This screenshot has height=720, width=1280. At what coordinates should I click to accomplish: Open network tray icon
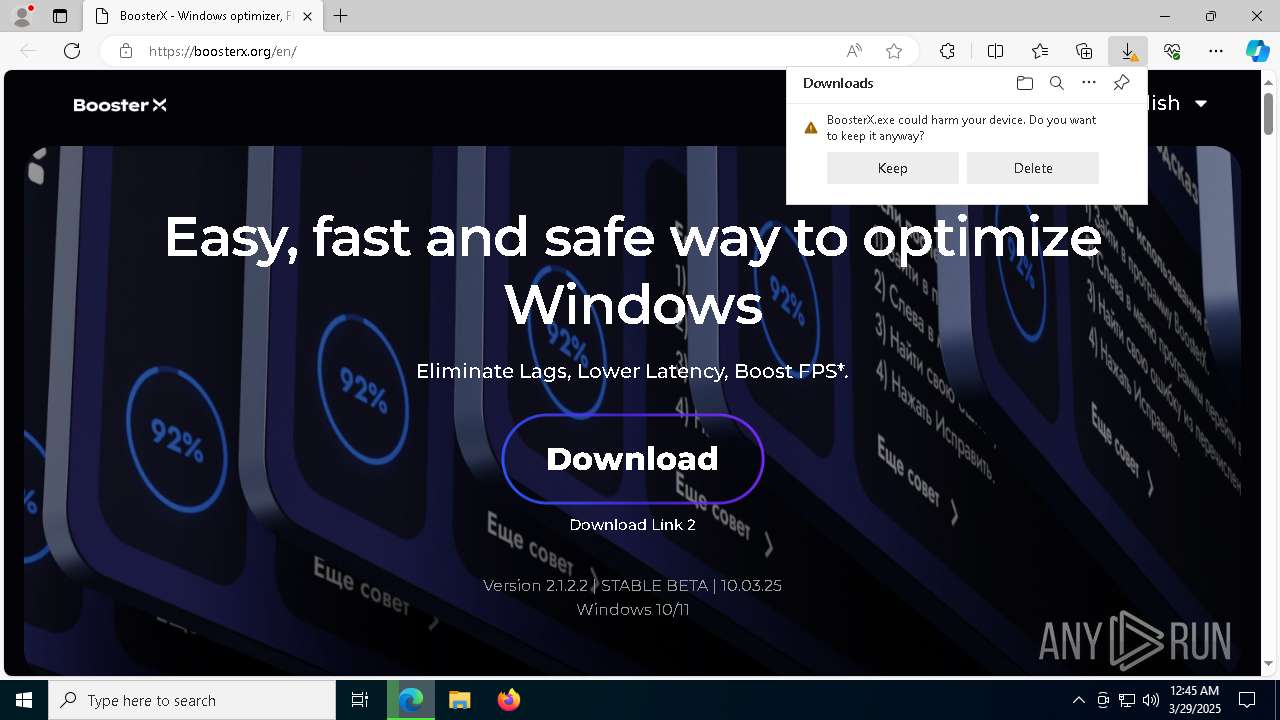tap(1127, 700)
